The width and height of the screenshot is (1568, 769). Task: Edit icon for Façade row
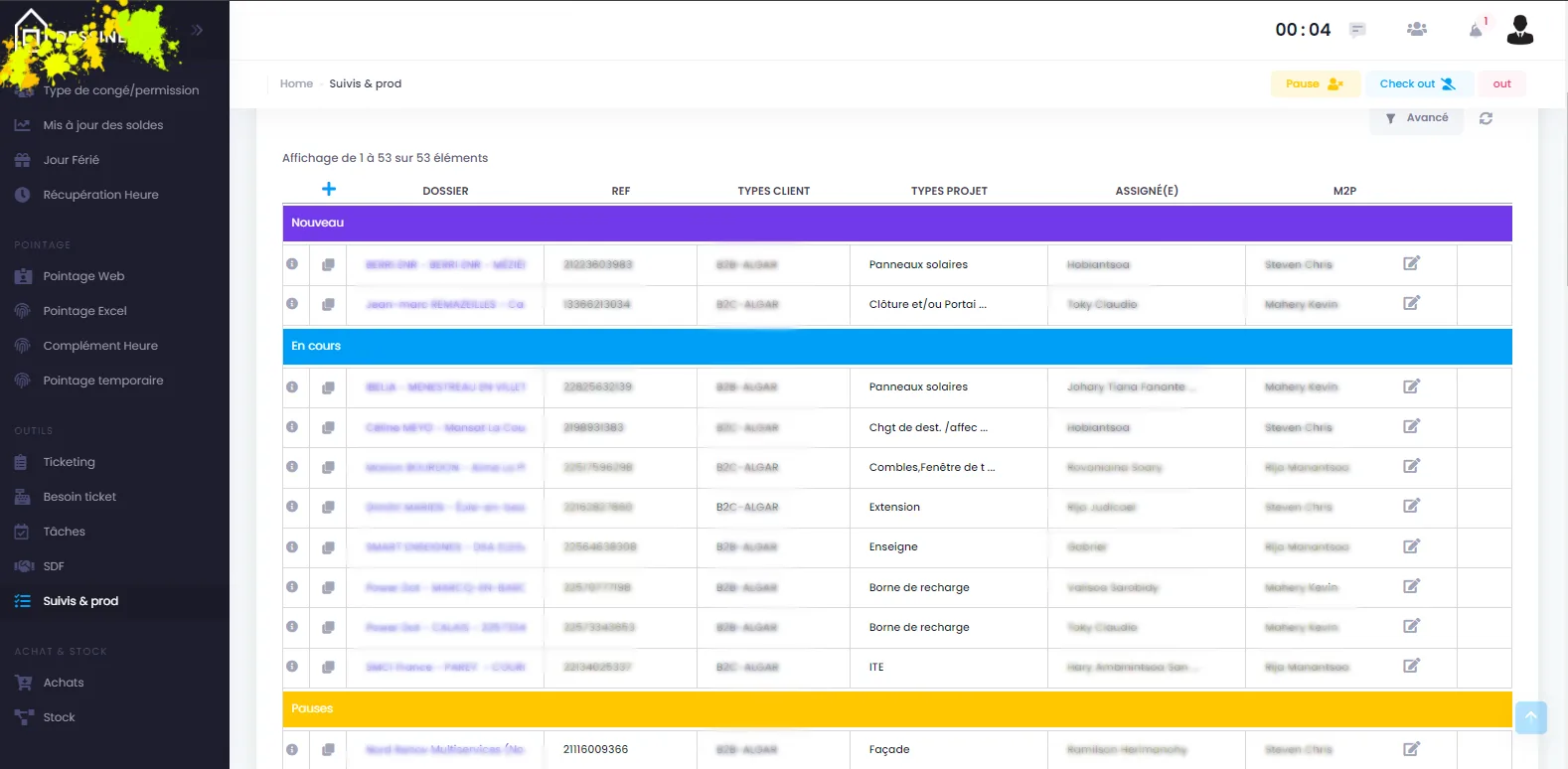[x=1411, y=749]
